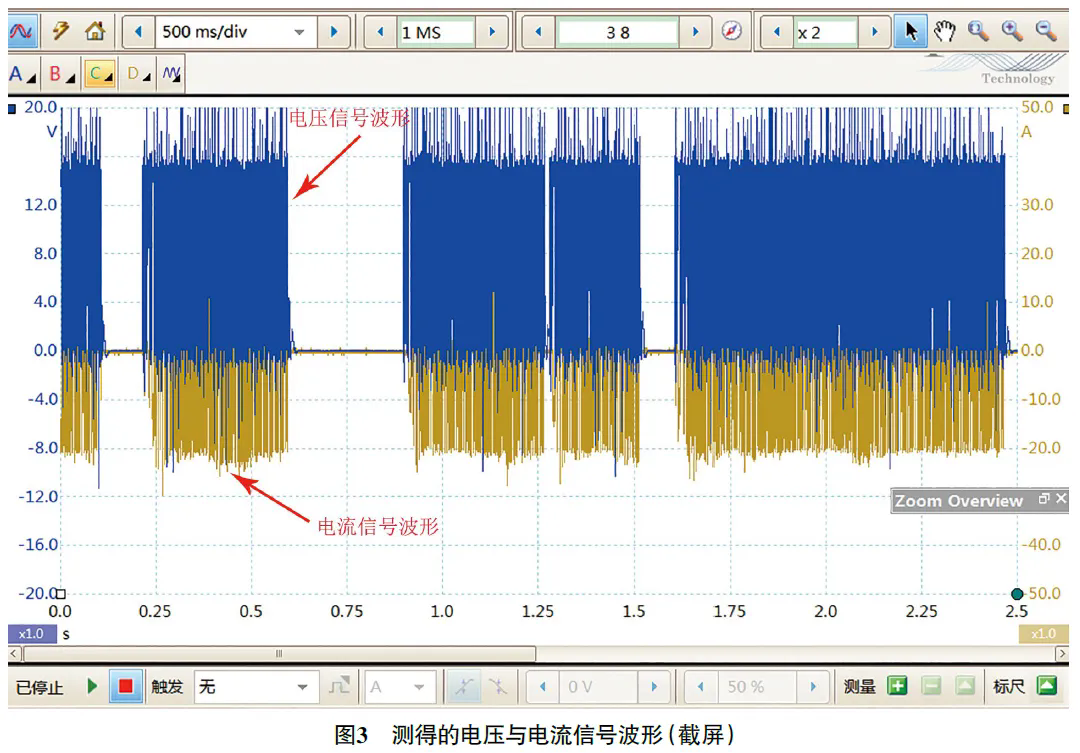Add a measurement with green plus

tap(897, 686)
